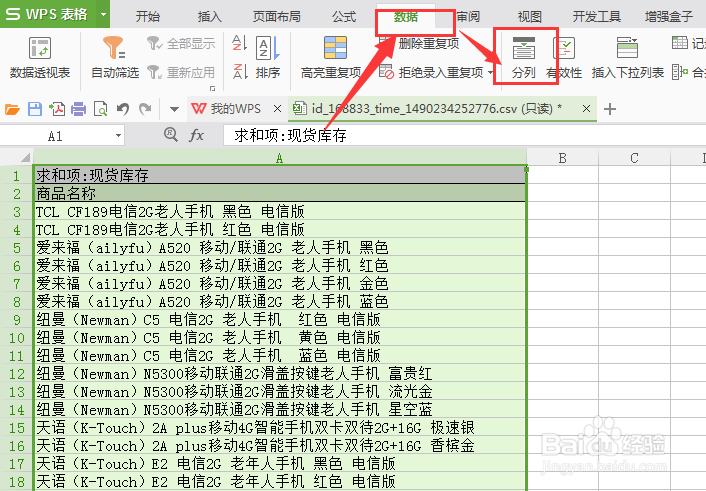Select the 数据 ribbon tab
706x491 pixels.
click(406, 17)
